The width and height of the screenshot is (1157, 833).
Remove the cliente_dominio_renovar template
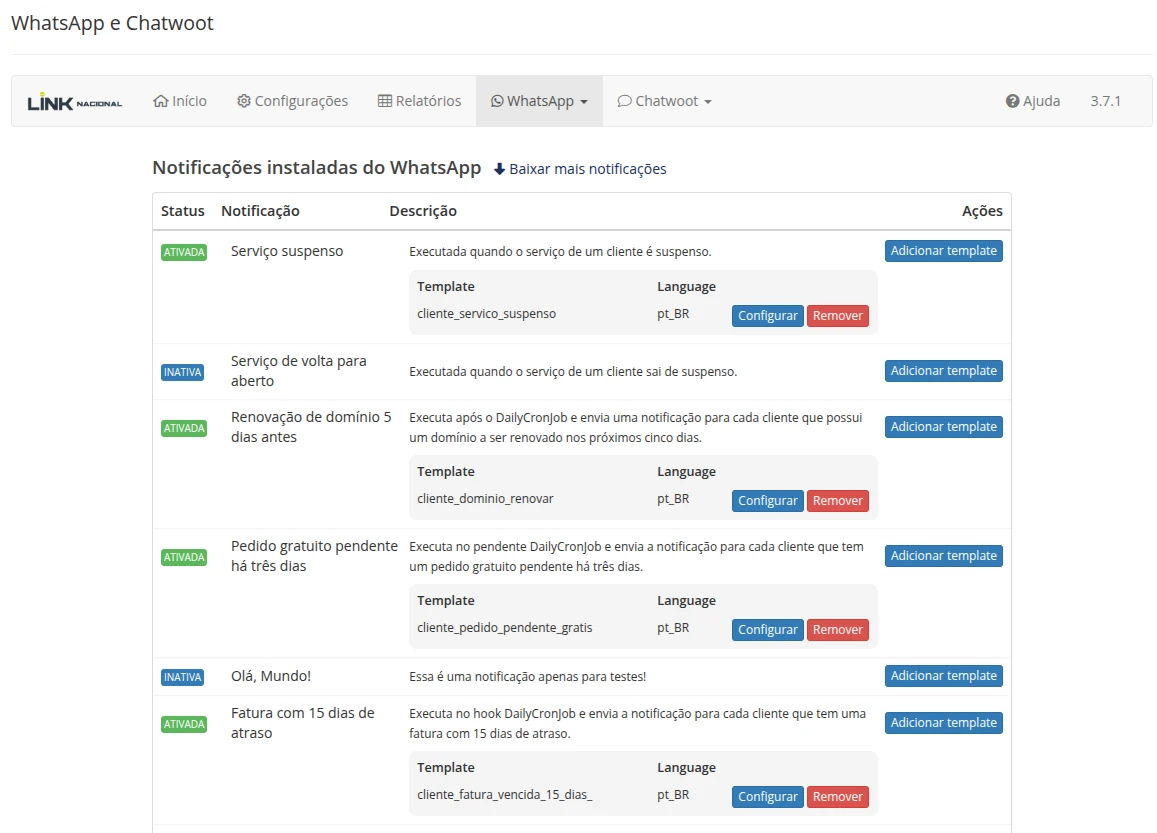tap(837, 501)
